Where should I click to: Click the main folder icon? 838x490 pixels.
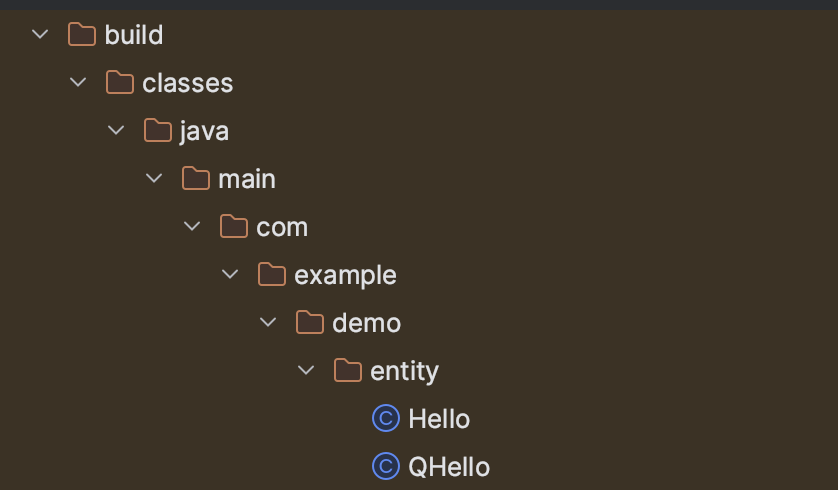point(196,178)
